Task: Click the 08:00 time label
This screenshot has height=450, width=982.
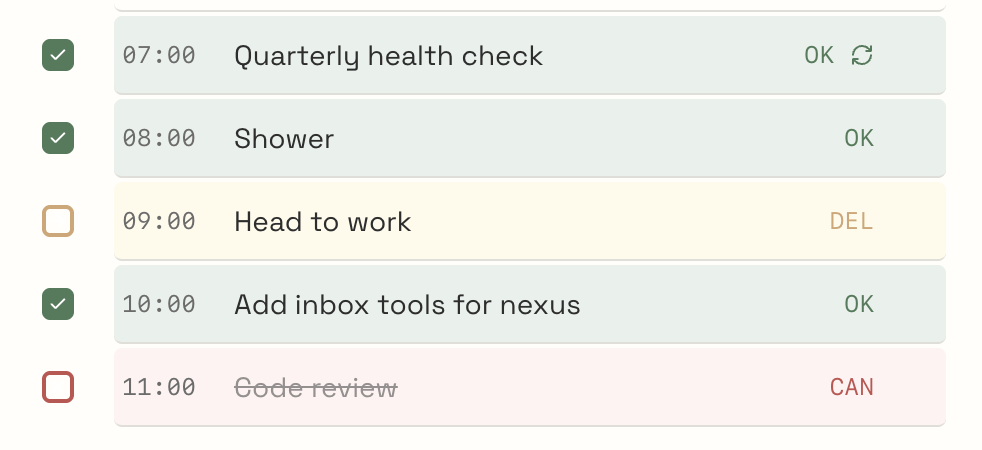Action: click(159, 138)
